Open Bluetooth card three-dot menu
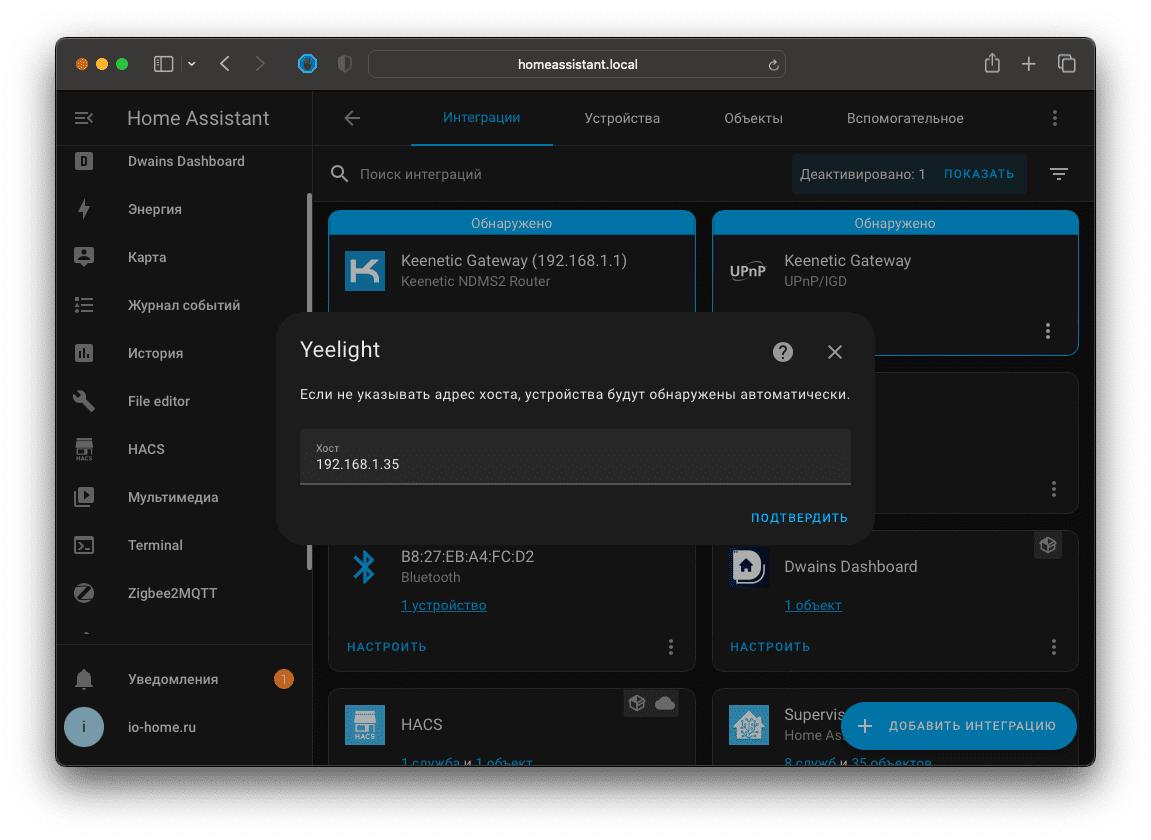The height and width of the screenshot is (840, 1151). click(x=671, y=647)
